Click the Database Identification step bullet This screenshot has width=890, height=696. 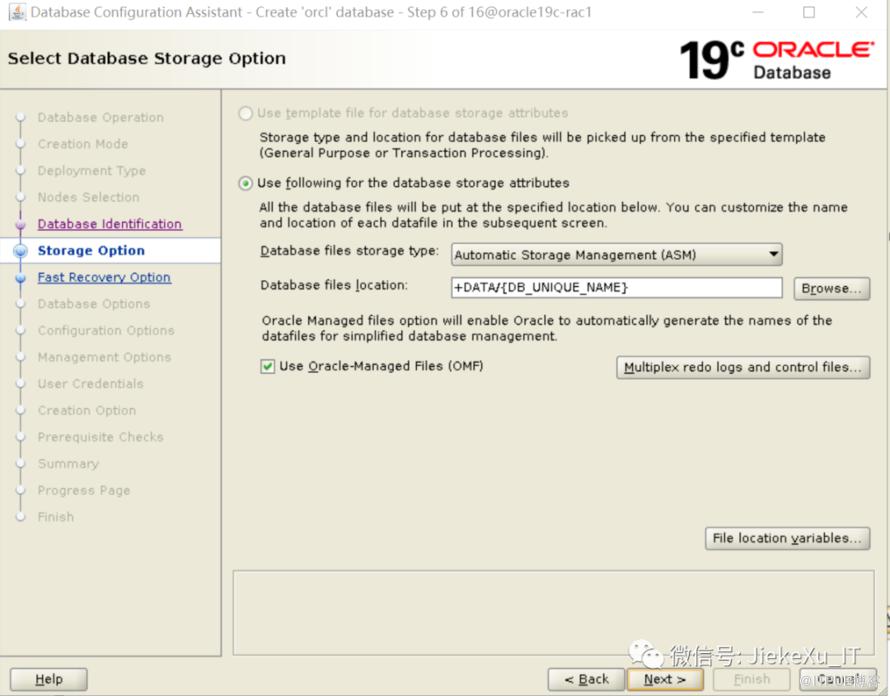coord(20,225)
